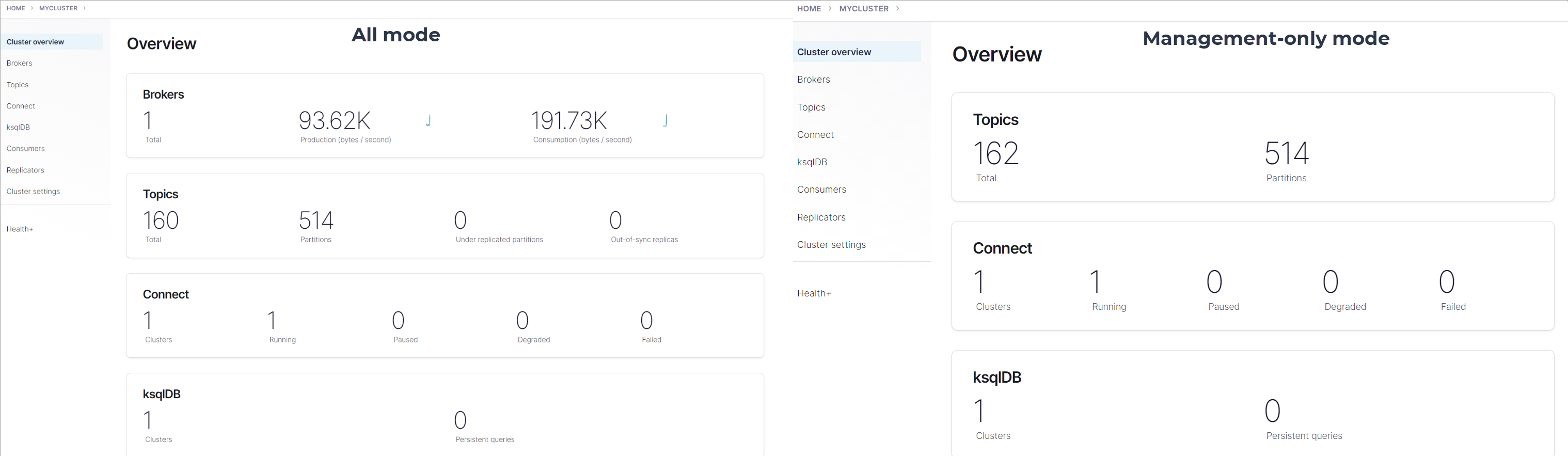Select Connect in the All mode sidebar
This screenshot has width=1568, height=456.
point(21,106)
